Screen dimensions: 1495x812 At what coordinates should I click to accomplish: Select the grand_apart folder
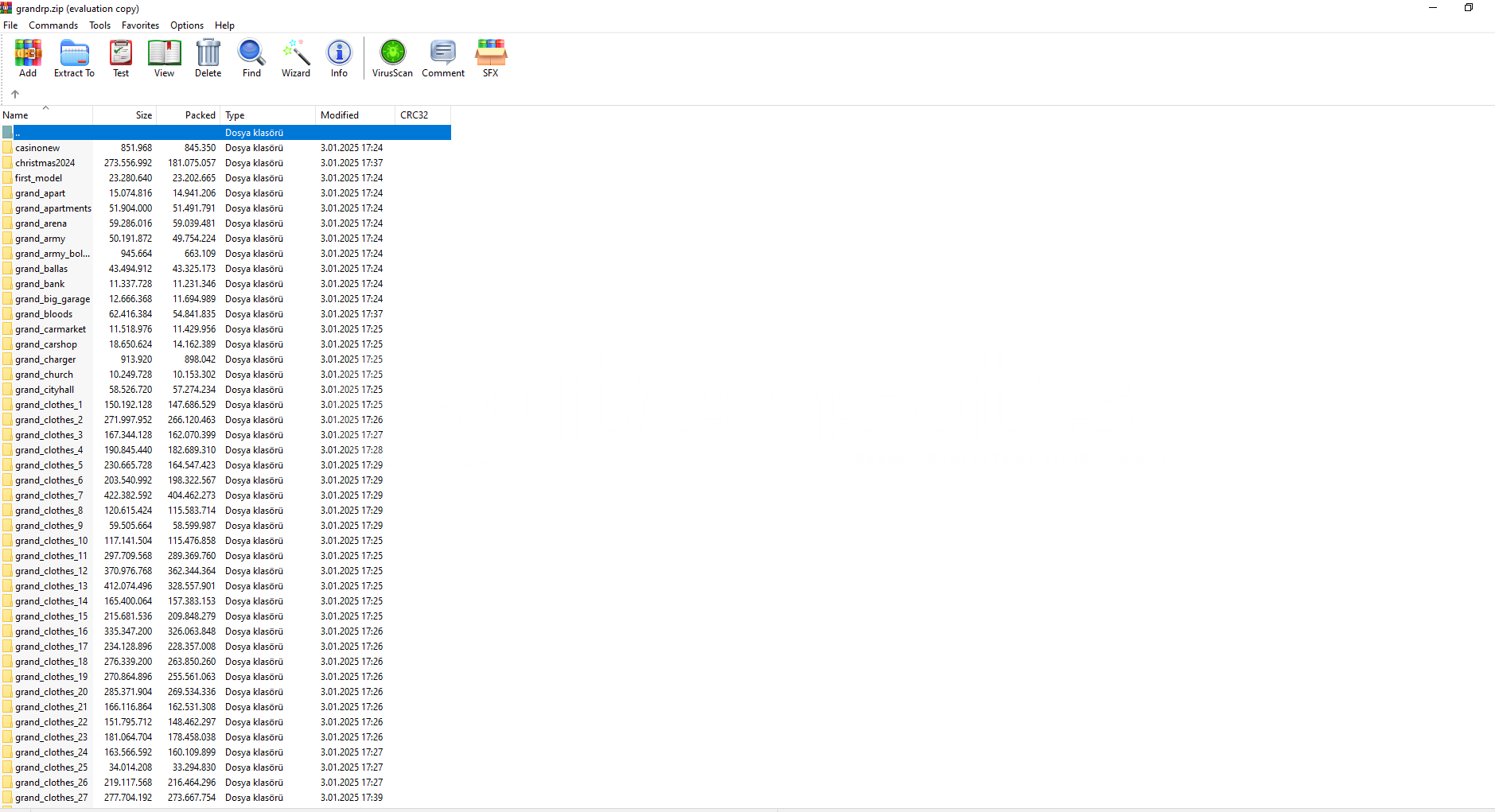pyautogui.click(x=40, y=193)
